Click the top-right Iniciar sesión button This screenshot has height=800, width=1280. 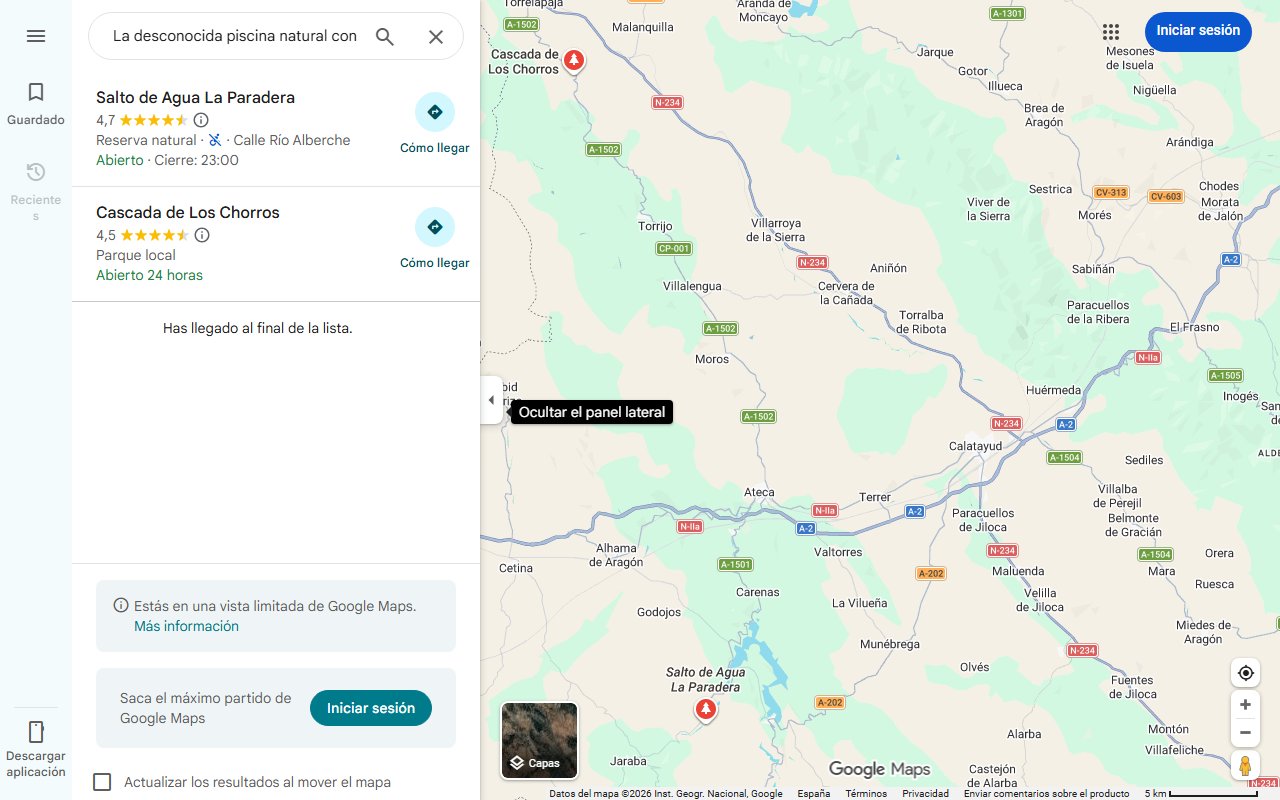tap(1198, 31)
